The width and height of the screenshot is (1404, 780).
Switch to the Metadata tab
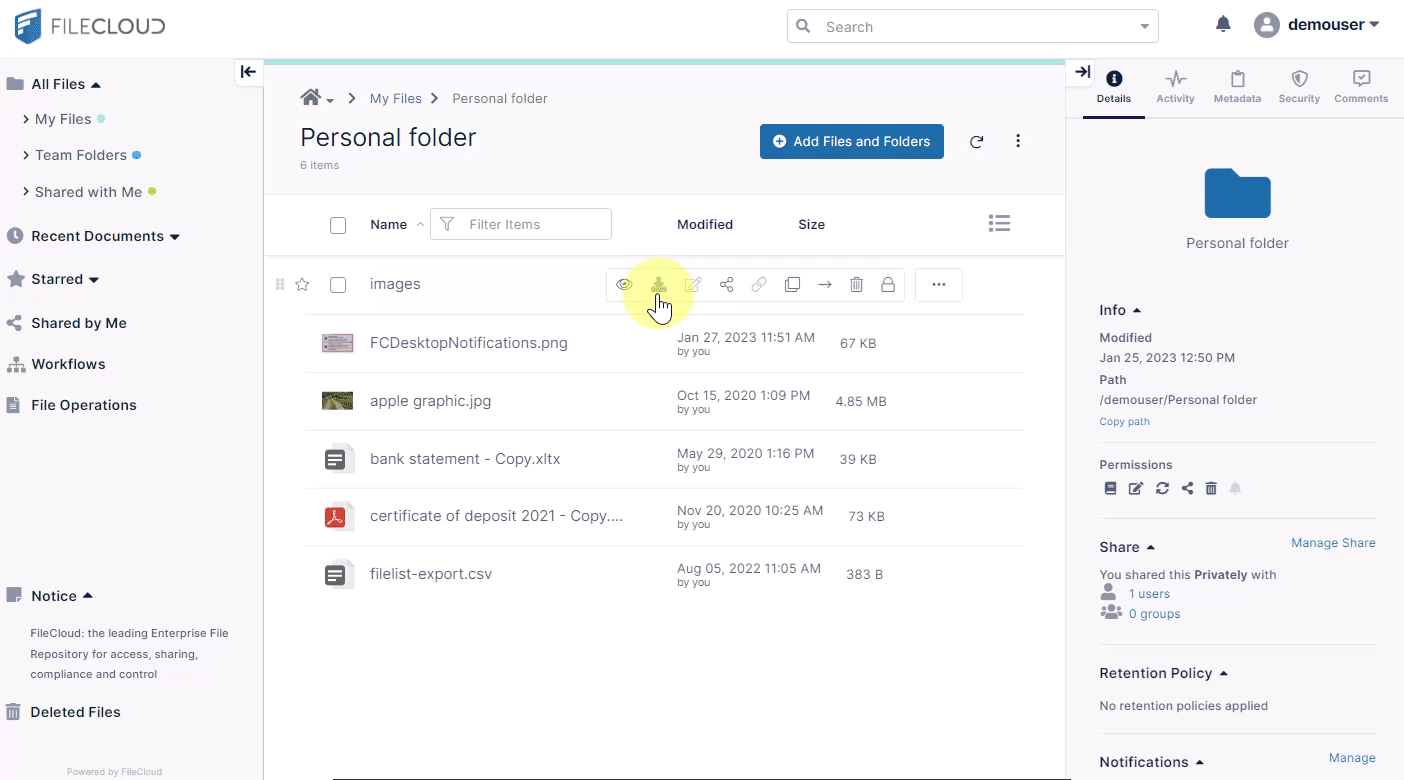coord(1237,87)
